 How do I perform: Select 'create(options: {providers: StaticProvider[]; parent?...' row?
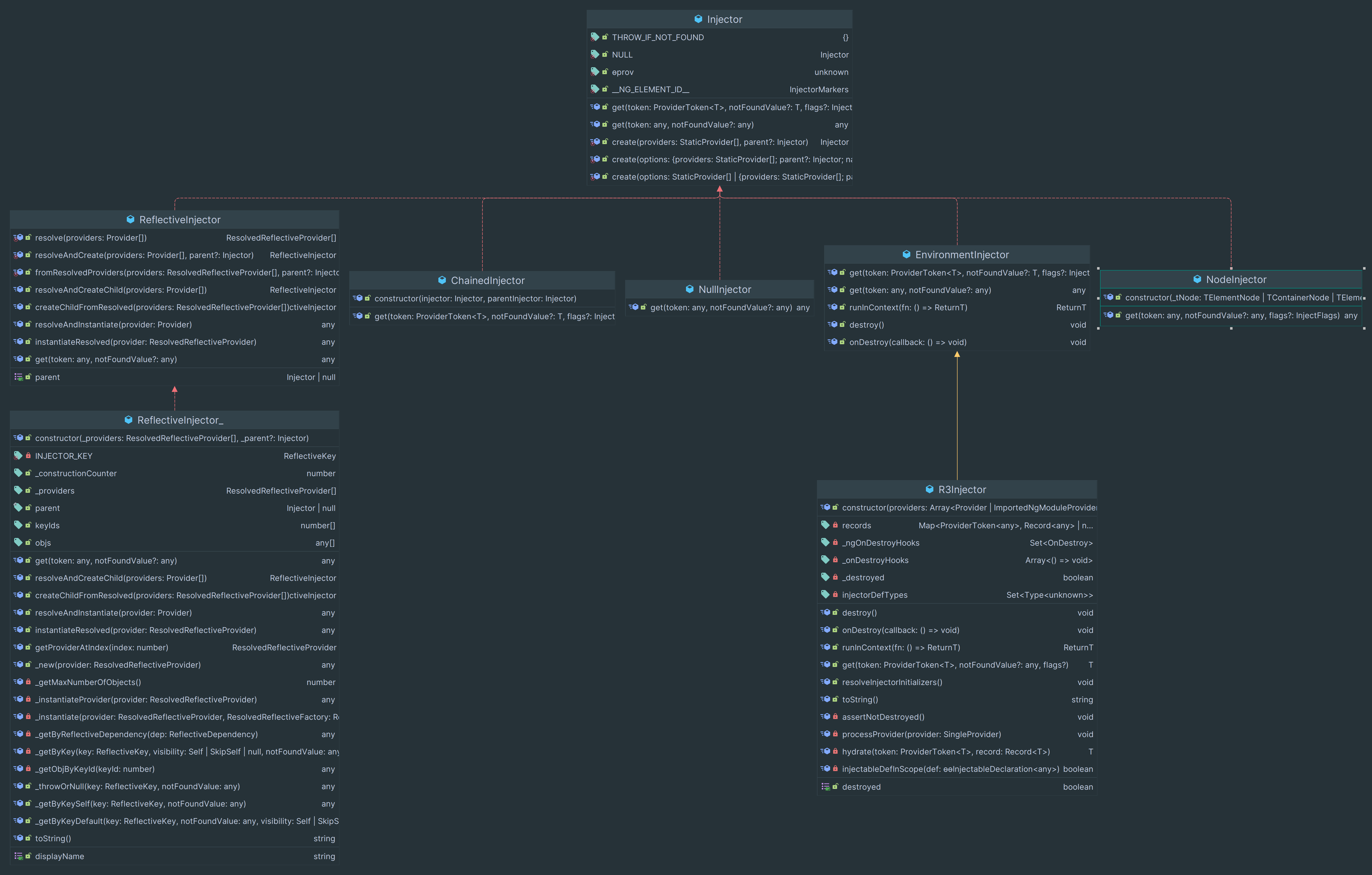tap(719, 159)
